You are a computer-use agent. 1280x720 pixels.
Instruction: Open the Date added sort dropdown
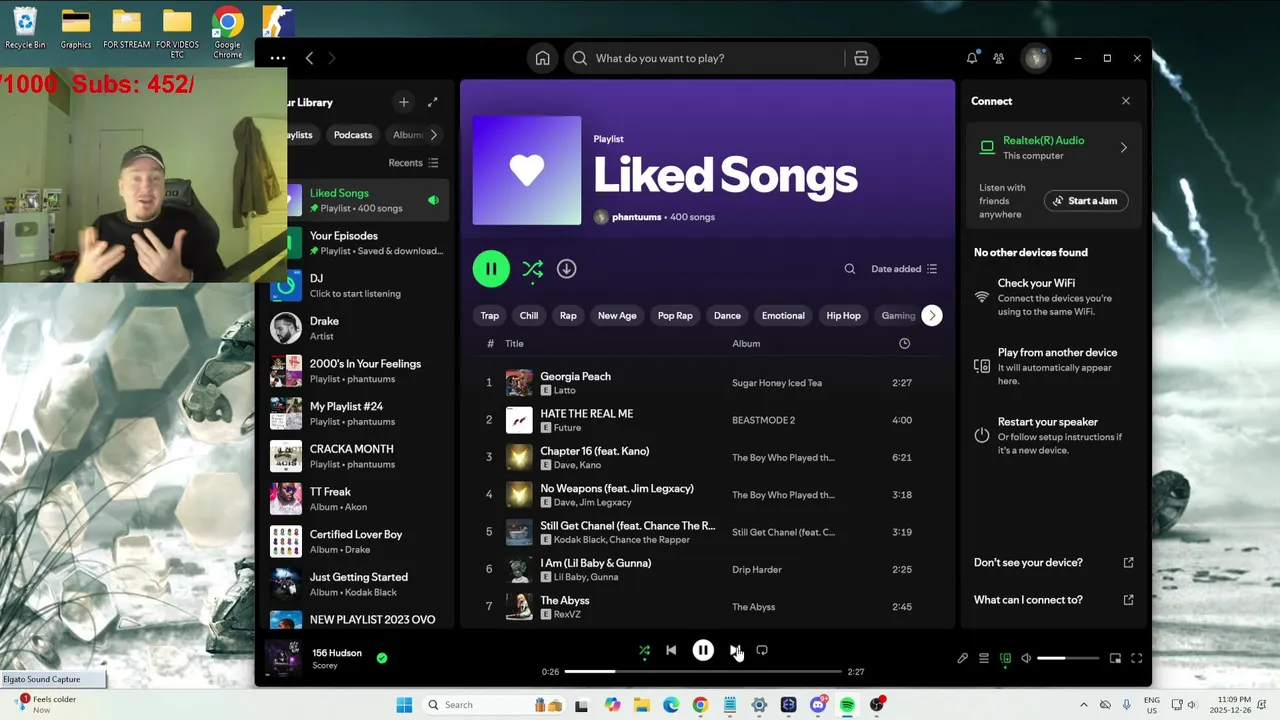pyautogui.click(x=904, y=269)
